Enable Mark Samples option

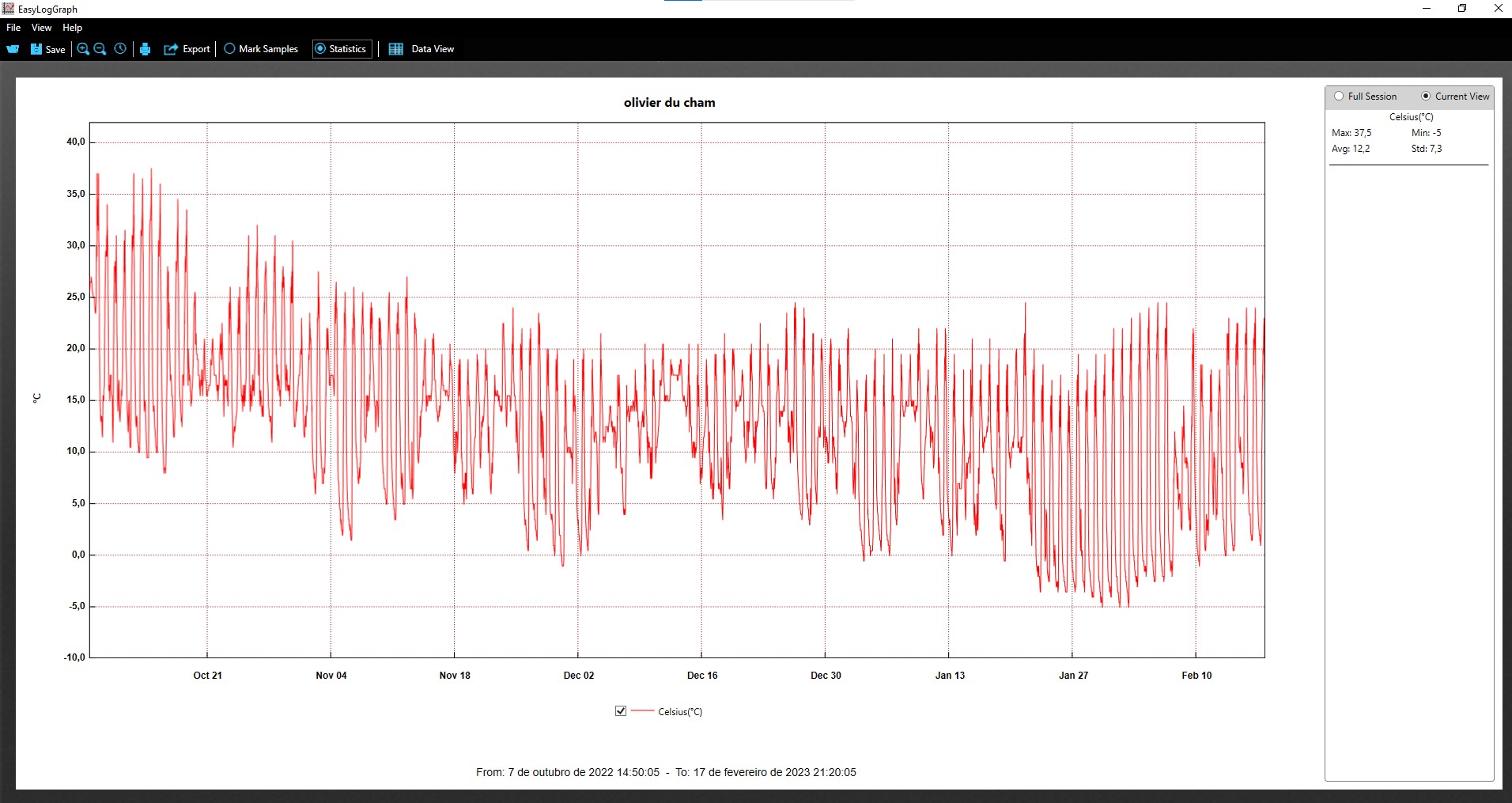[261, 49]
